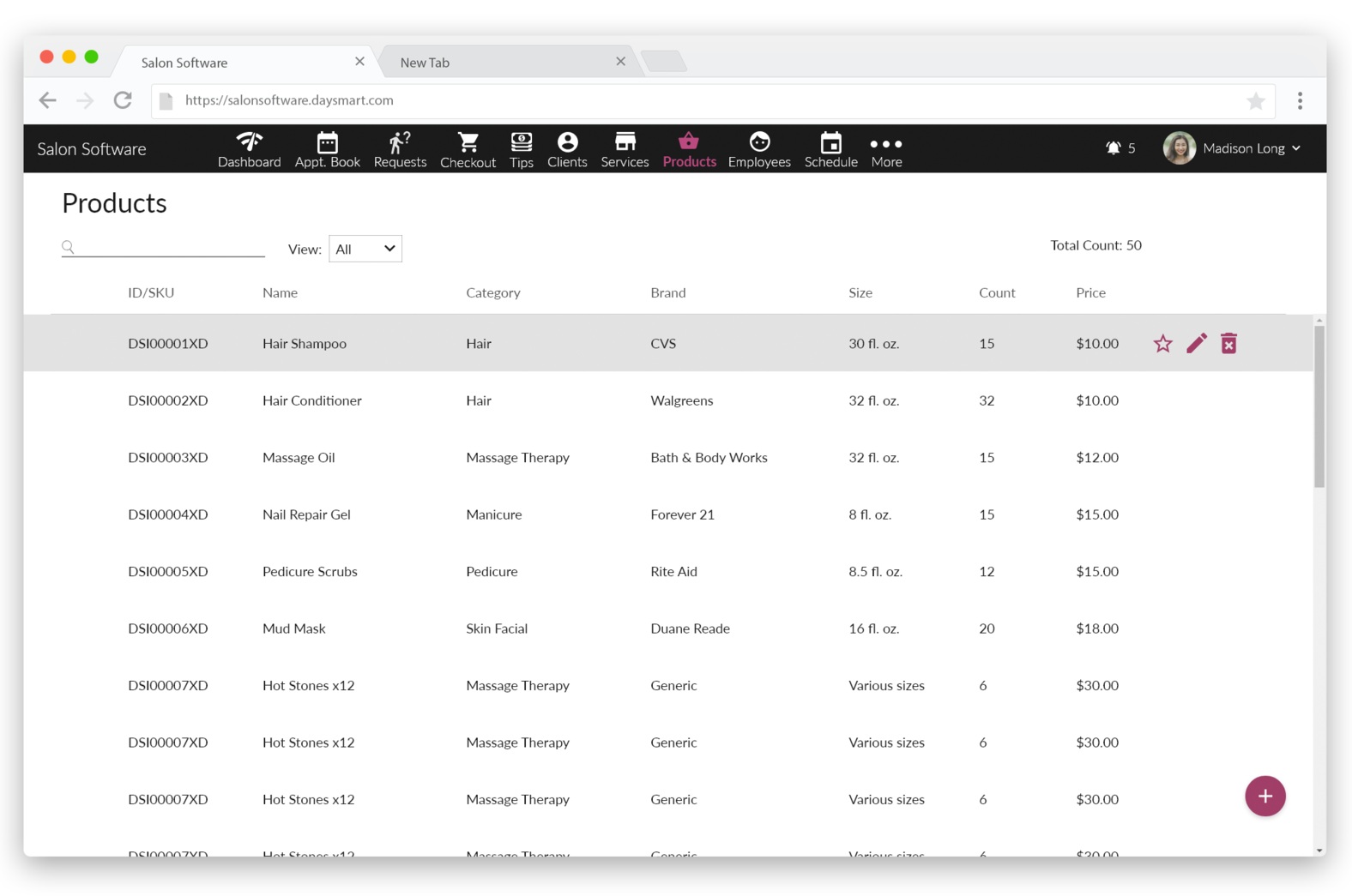This screenshot has height=896, width=1352.
Task: Open the Tips section
Action: tap(521, 149)
